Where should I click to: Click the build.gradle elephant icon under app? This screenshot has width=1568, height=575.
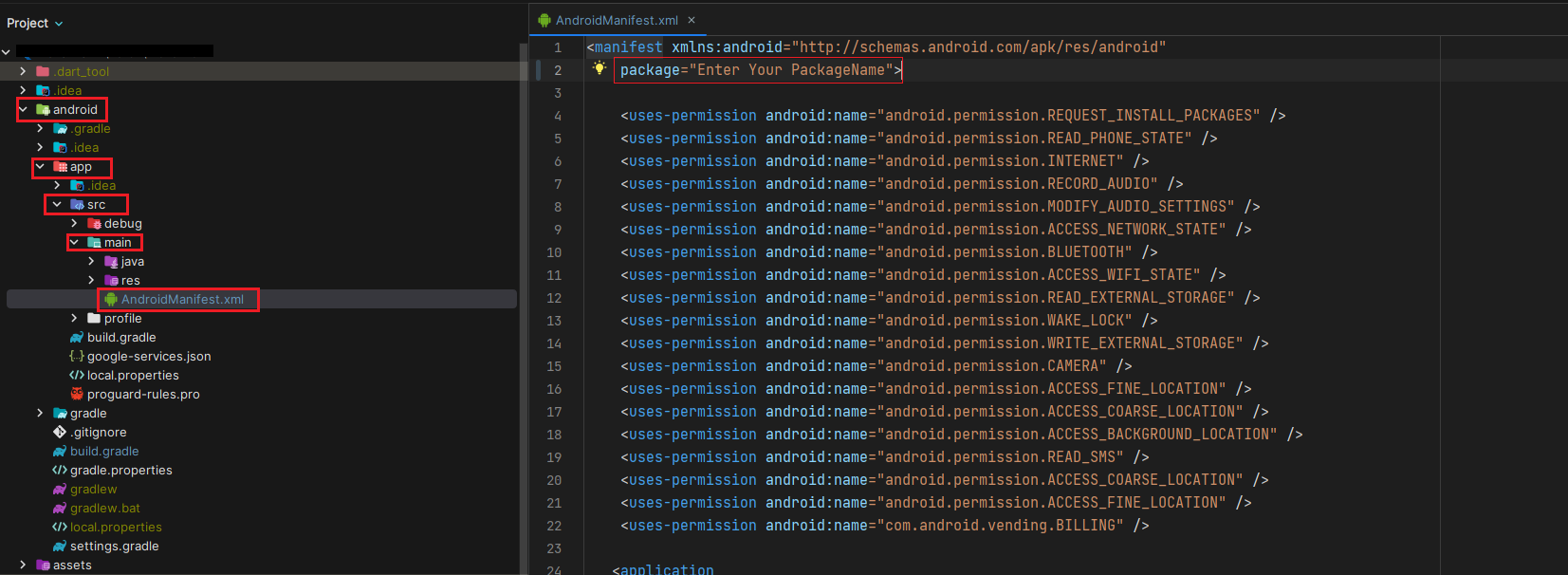77,337
